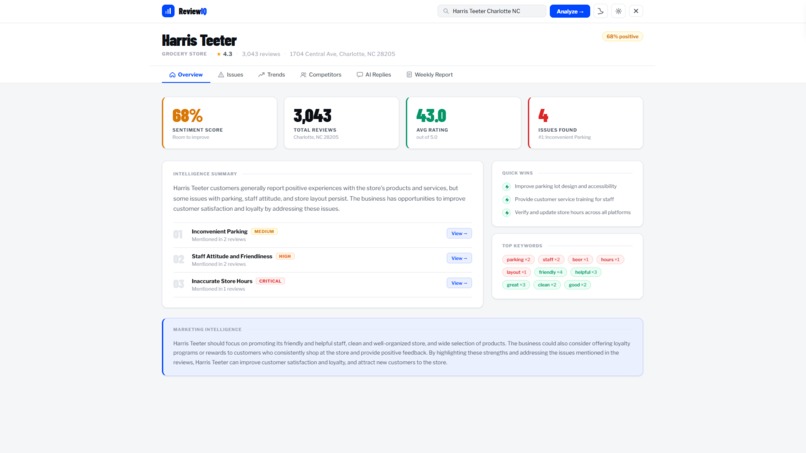The height and width of the screenshot is (453, 806).
Task: Click the MEDIUM severity badge
Action: pos(264,231)
